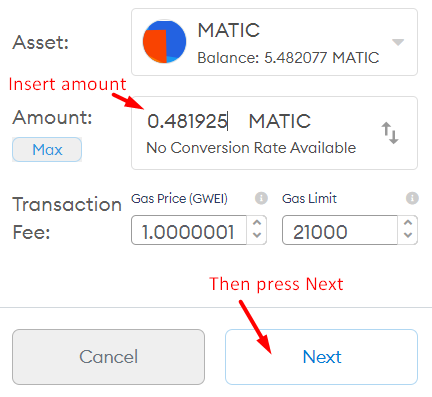Image resolution: width=432 pixels, height=397 pixels.
Task: Click the Gas Price (GWEI) label
Action: (179, 199)
